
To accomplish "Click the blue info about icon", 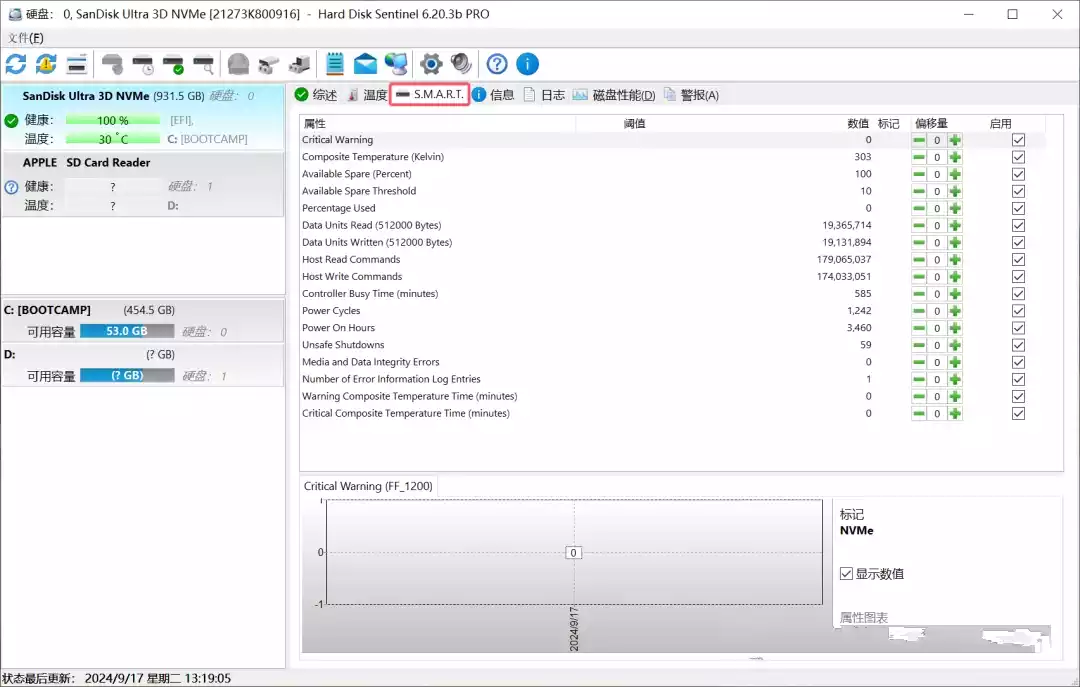I will [527, 64].
